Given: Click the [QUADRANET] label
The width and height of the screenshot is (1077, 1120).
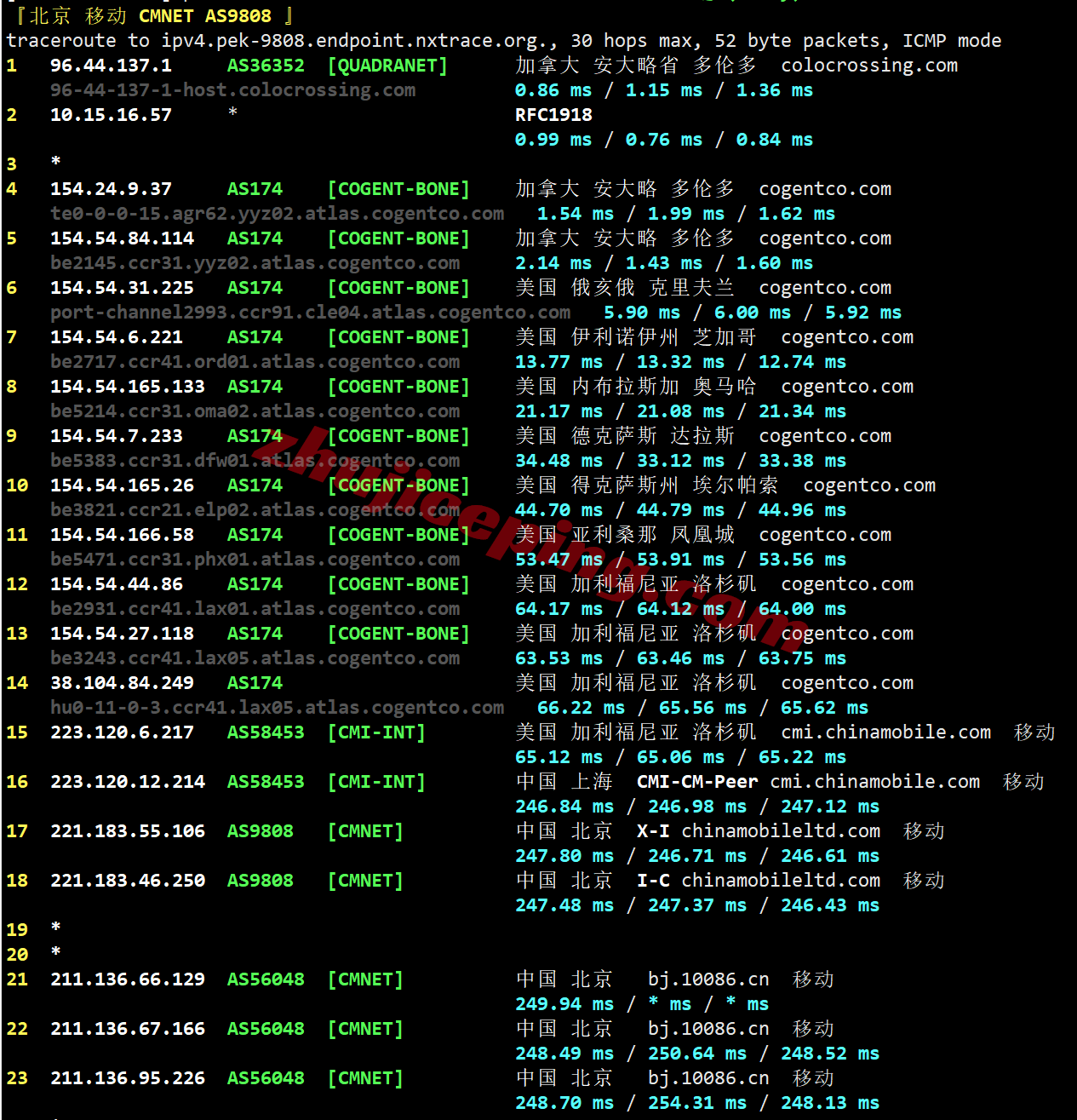Looking at the screenshot, I should [387, 66].
